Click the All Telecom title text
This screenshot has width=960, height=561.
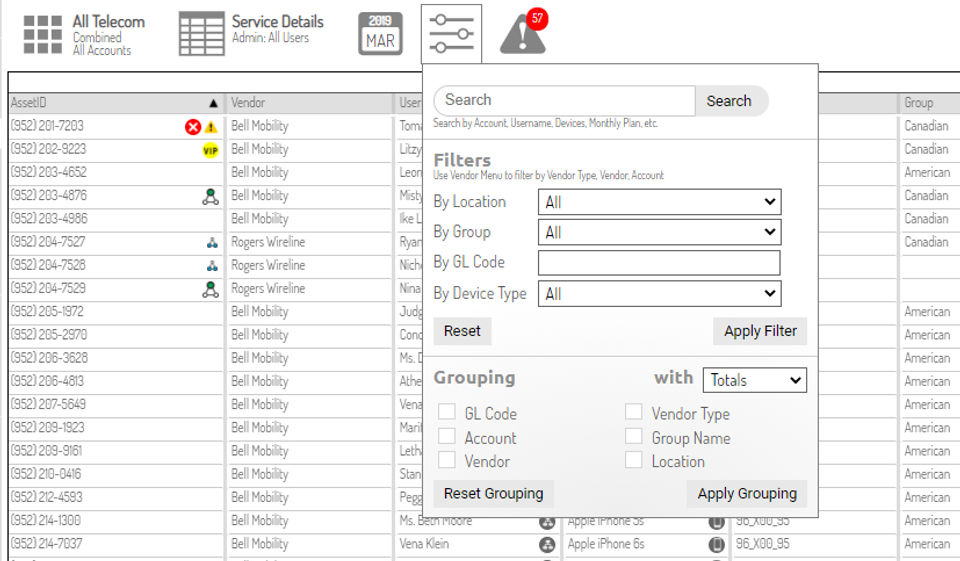108,22
